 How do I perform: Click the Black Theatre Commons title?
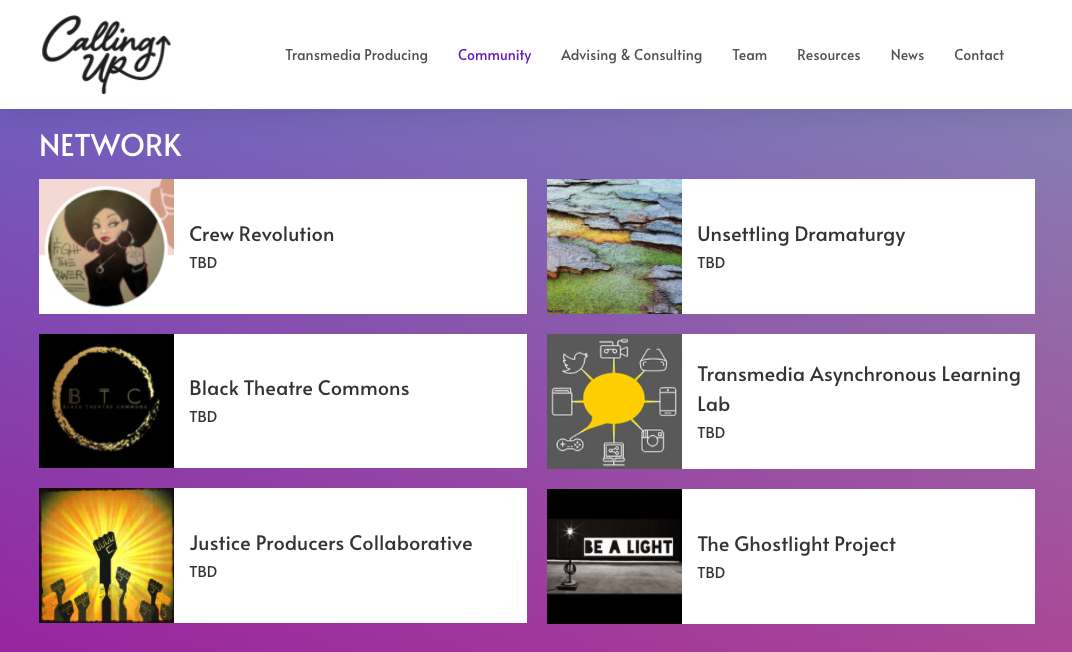pyautogui.click(x=299, y=388)
